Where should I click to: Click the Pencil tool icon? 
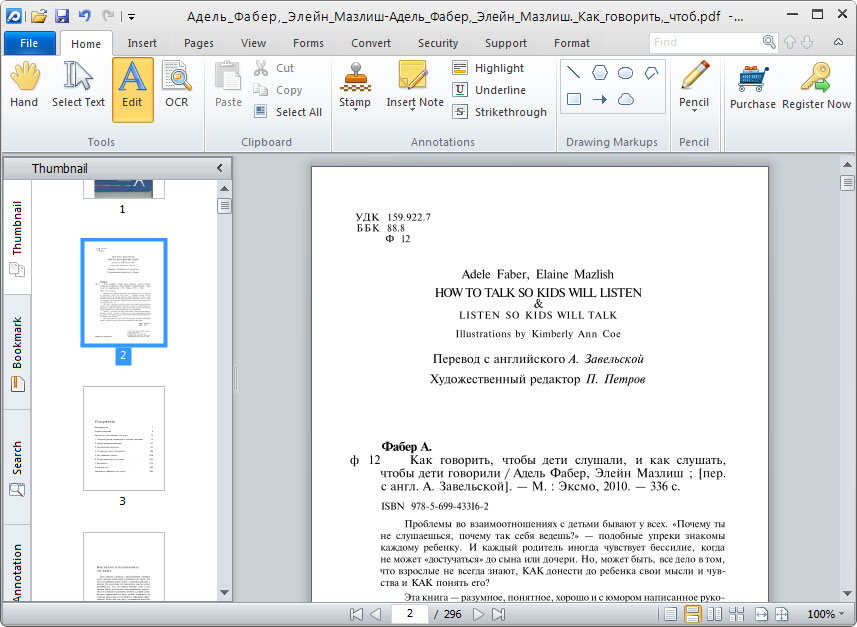click(x=694, y=77)
